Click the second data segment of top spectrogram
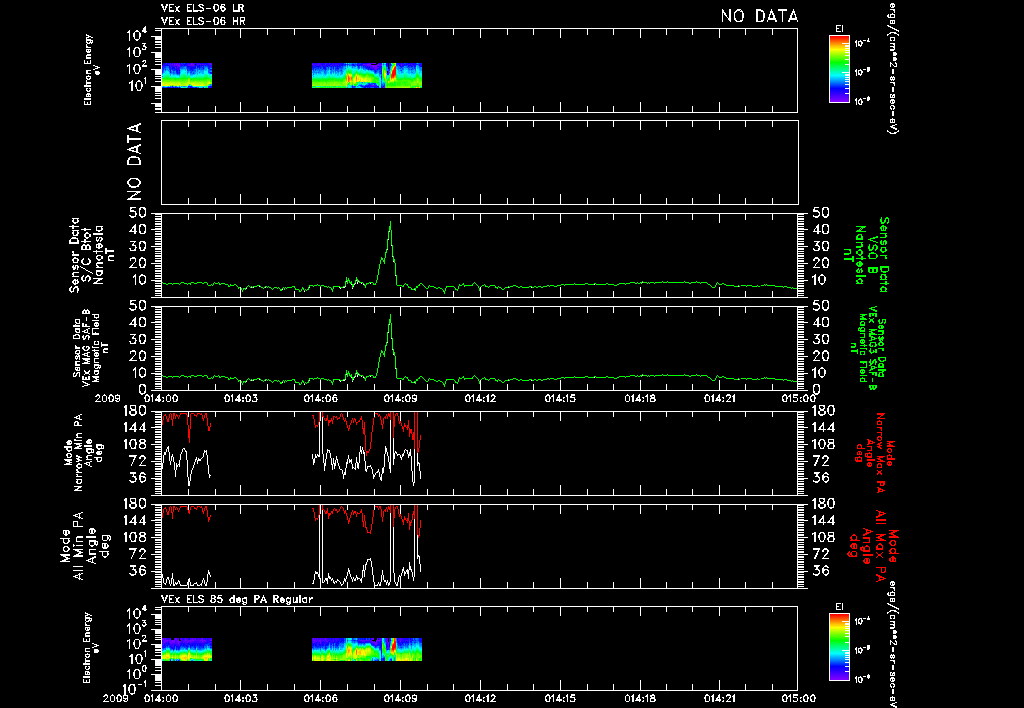Viewport: 1024px width, 708px height. click(367, 75)
